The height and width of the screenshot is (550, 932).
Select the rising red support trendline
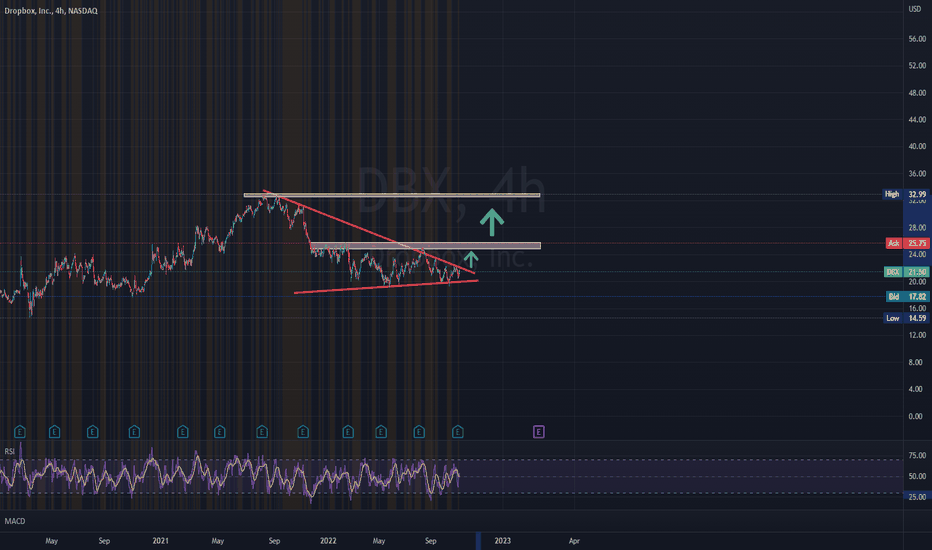[386, 287]
